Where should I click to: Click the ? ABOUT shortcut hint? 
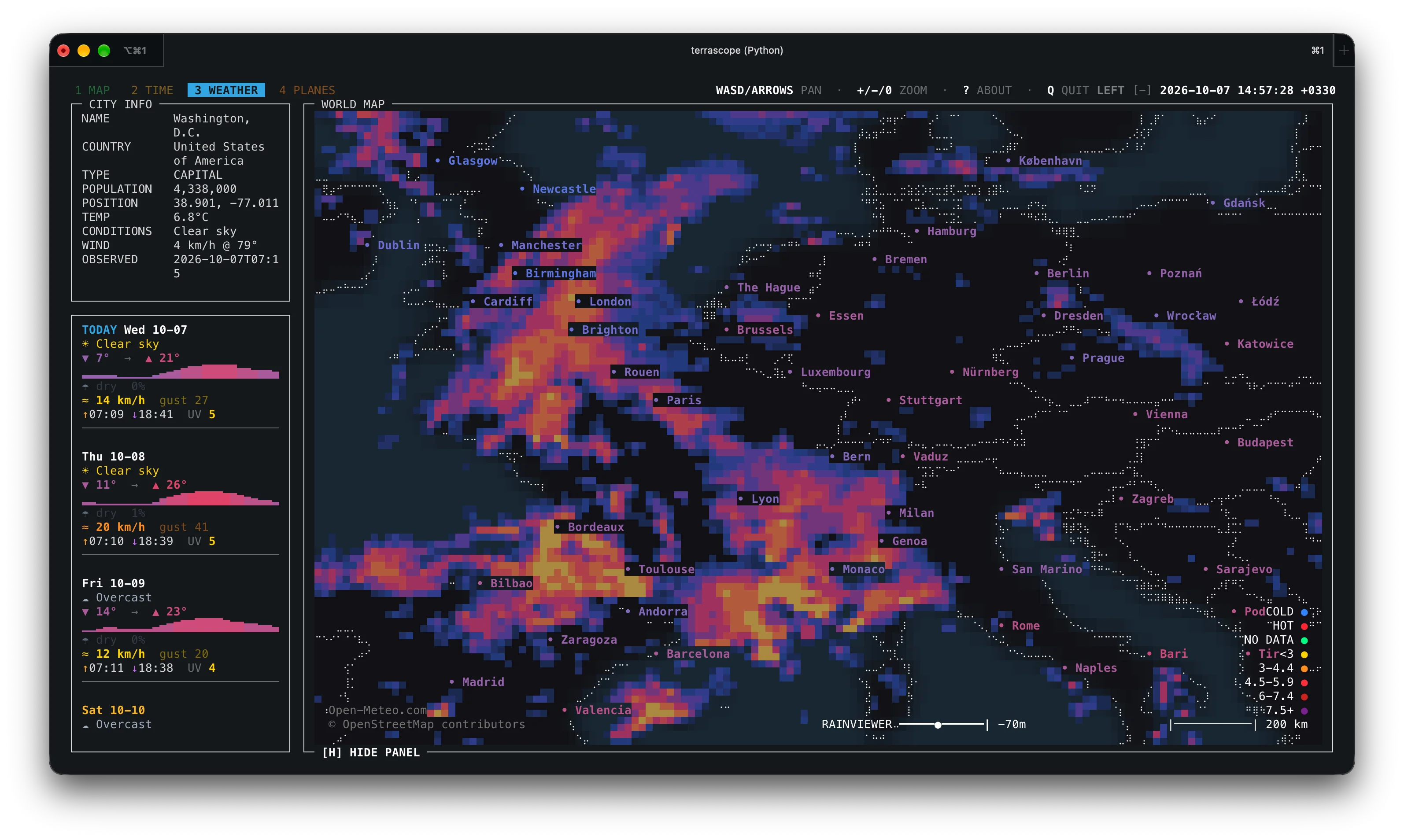(x=987, y=90)
